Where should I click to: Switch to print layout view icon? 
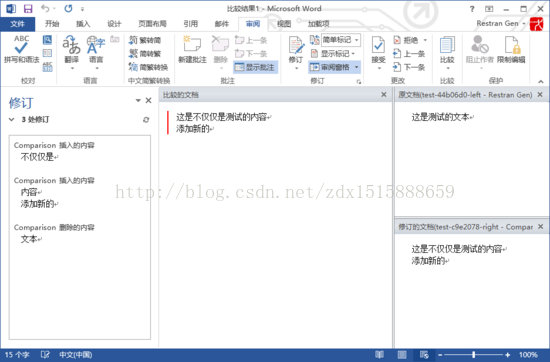click(x=402, y=355)
